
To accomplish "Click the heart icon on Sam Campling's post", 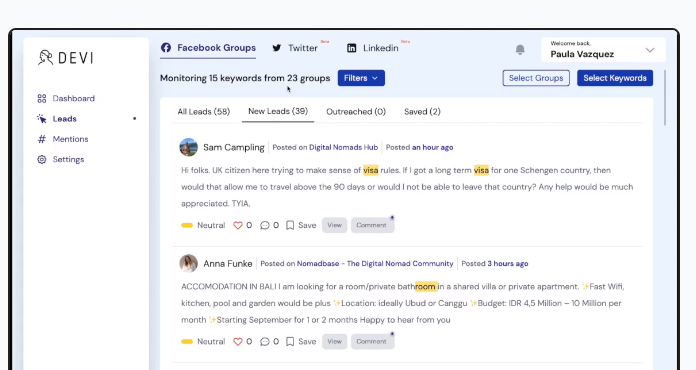I will pyautogui.click(x=238, y=225).
